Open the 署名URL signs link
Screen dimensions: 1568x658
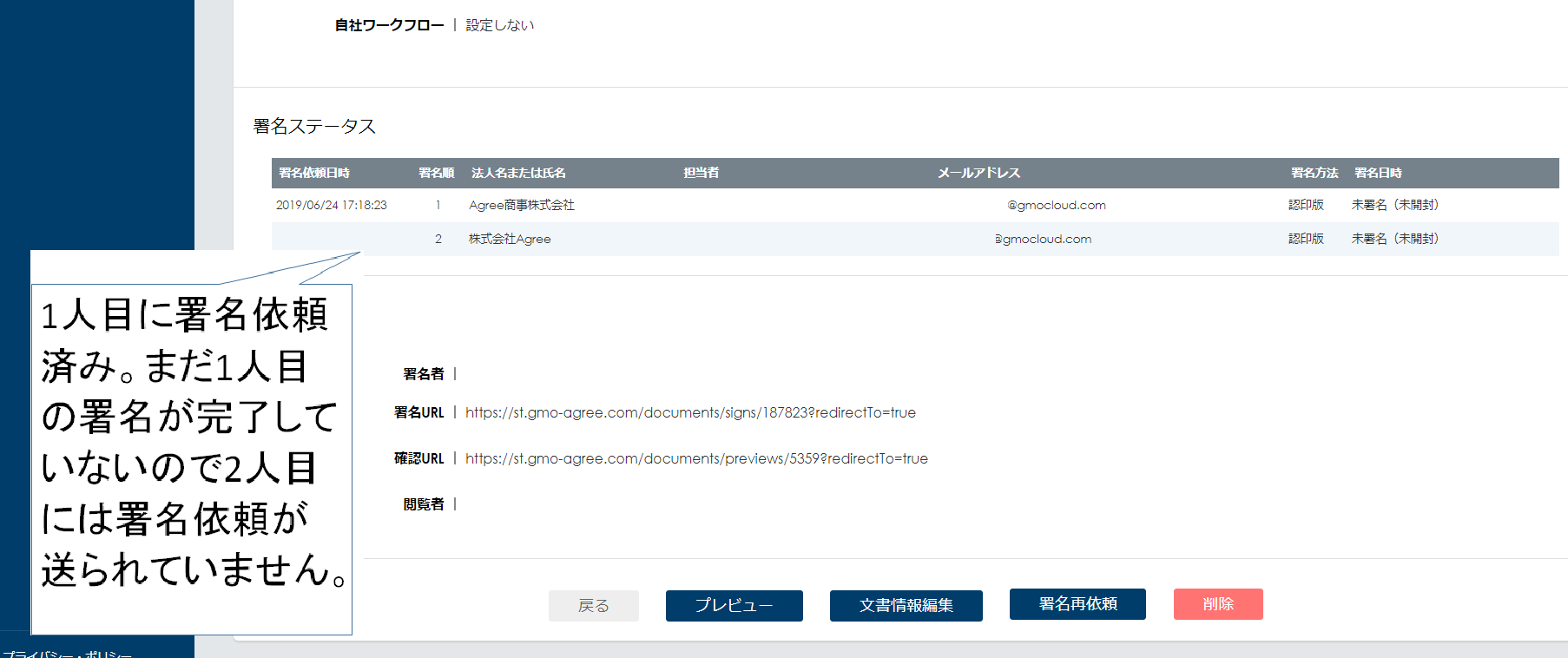689,412
